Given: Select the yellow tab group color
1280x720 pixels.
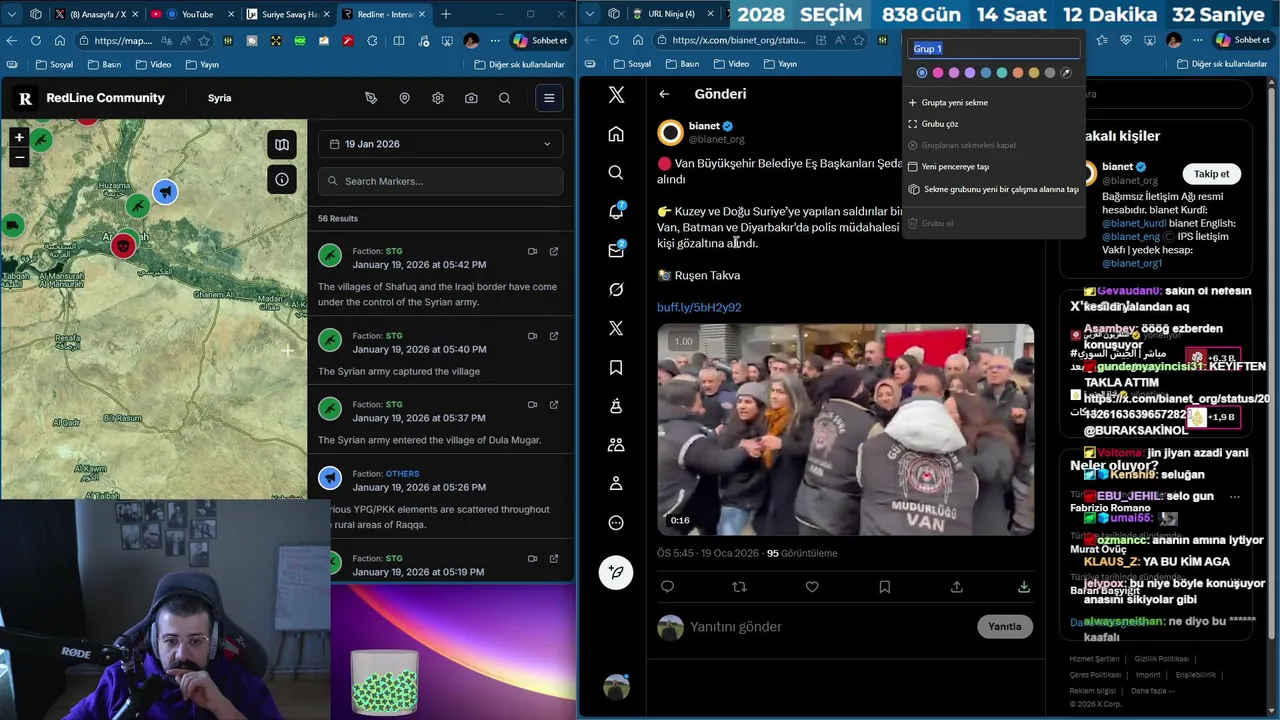Looking at the screenshot, I should click(1034, 73).
